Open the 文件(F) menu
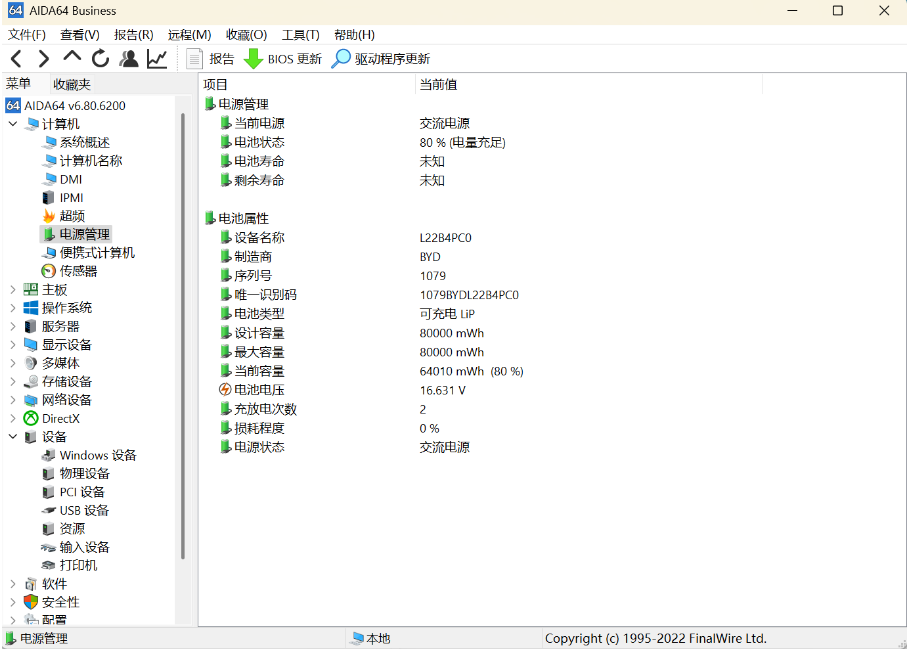Viewport: 914px width, 649px height. (27, 35)
